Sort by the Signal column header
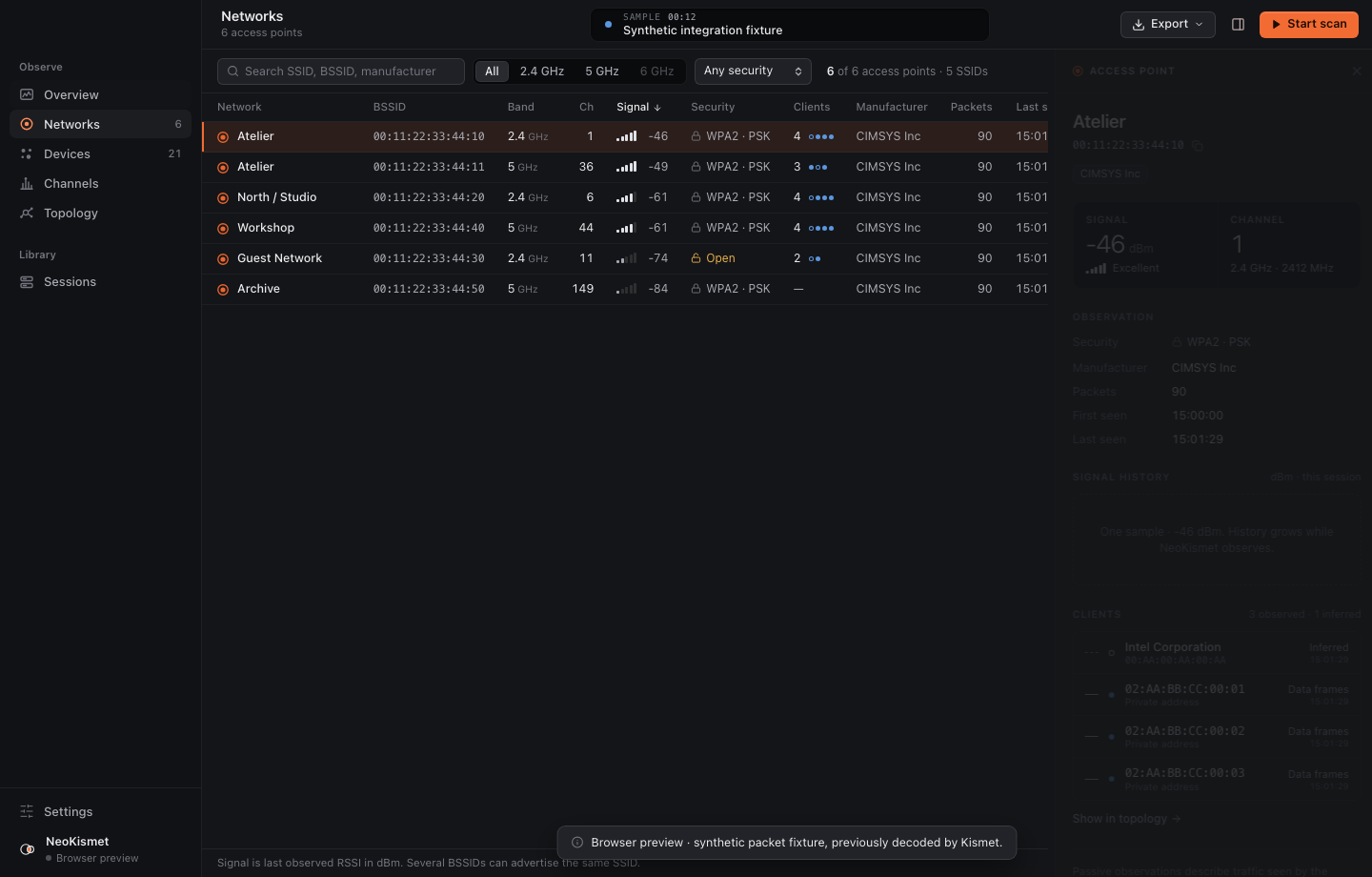Screen dimensions: 1372x877 638,107
